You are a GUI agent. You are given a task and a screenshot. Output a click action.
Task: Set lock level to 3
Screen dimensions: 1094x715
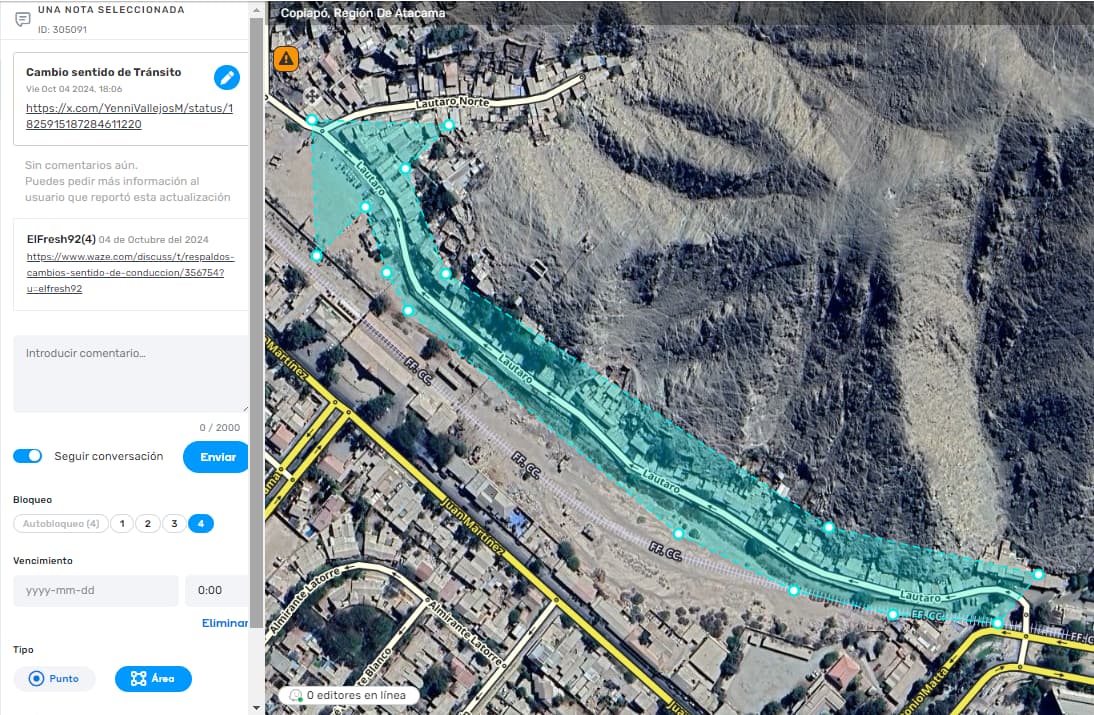click(x=174, y=524)
